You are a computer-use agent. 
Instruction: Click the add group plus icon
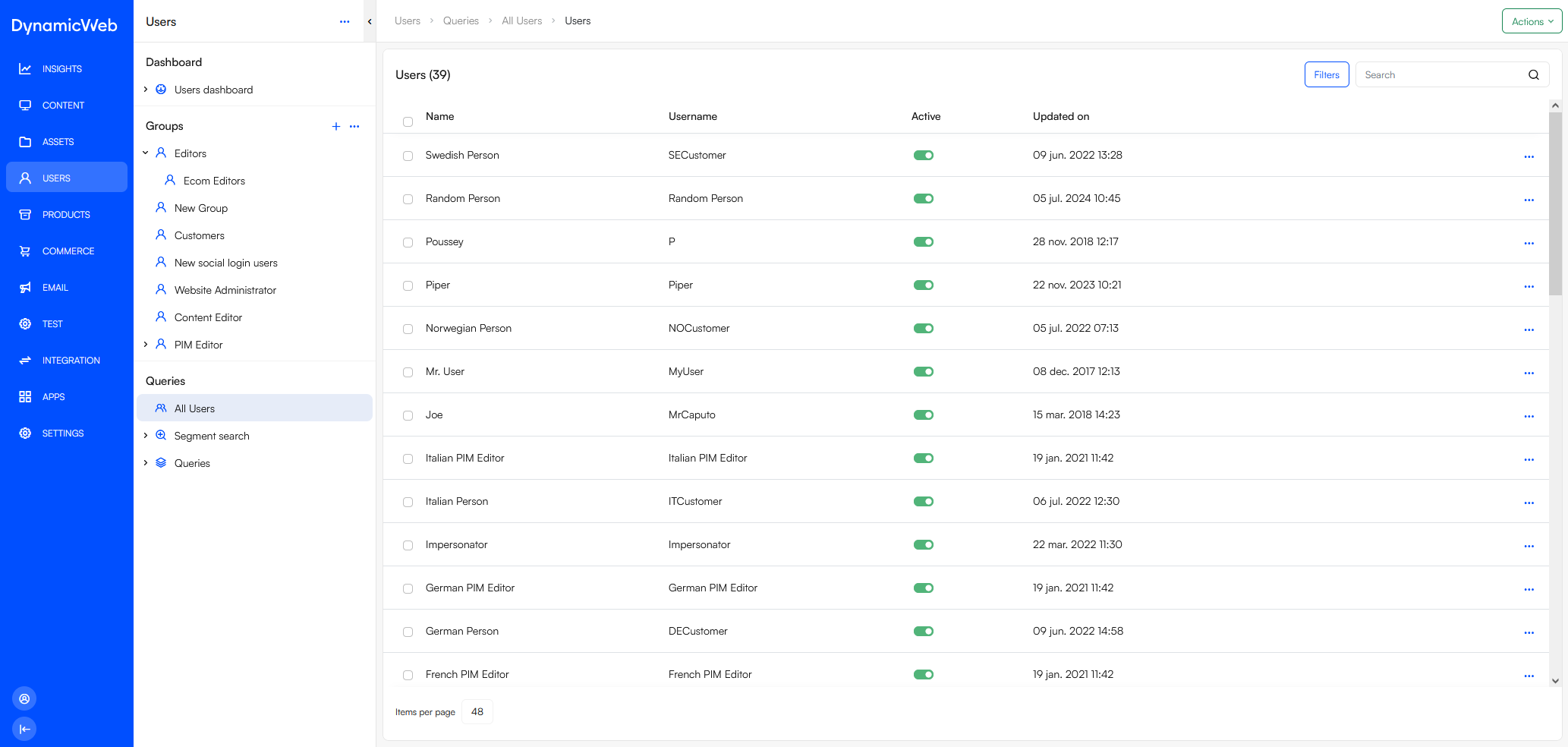coord(336,126)
